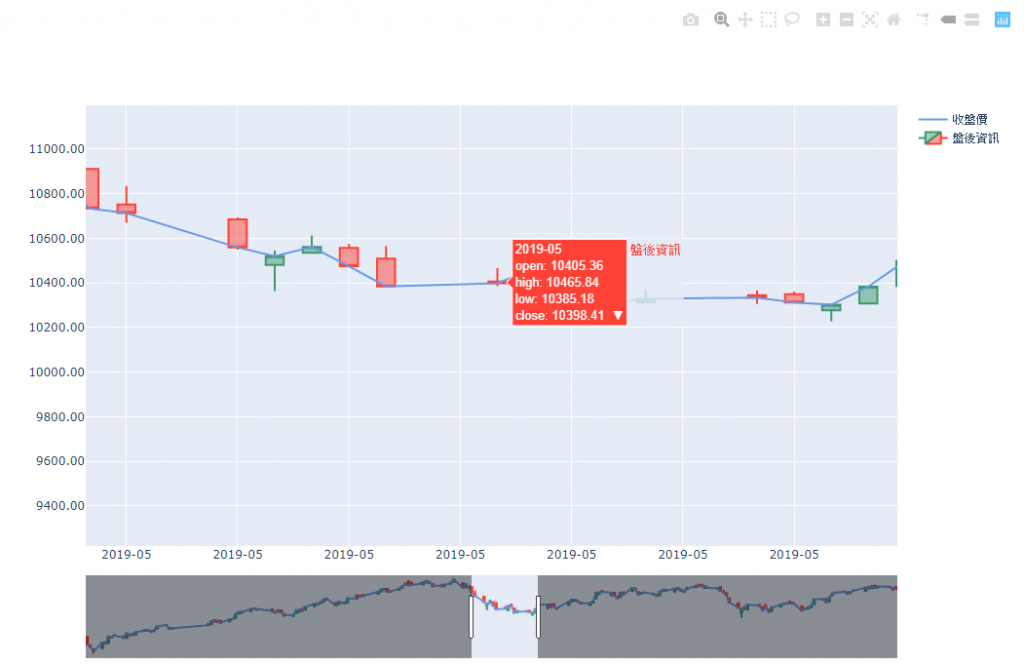Download the plot as PNG with camera icon
This screenshot has width=1024, height=664.
690,20
